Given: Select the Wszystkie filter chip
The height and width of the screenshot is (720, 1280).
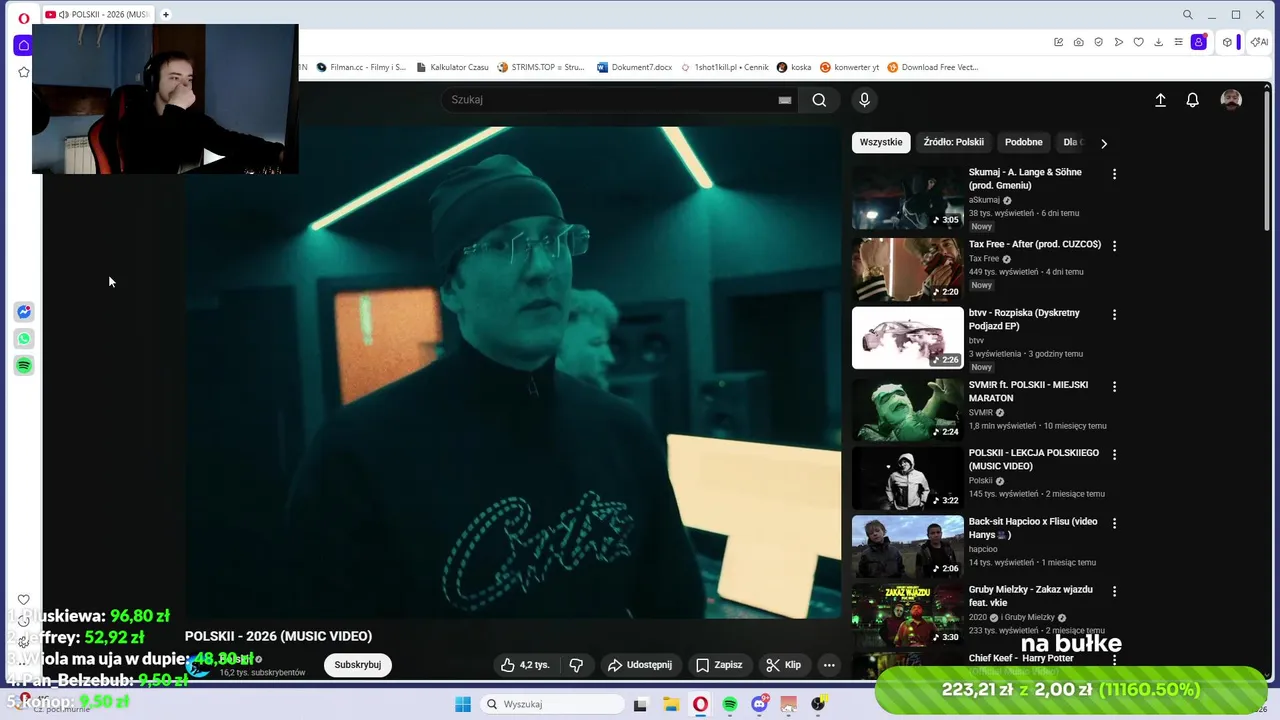Looking at the screenshot, I should (881, 142).
